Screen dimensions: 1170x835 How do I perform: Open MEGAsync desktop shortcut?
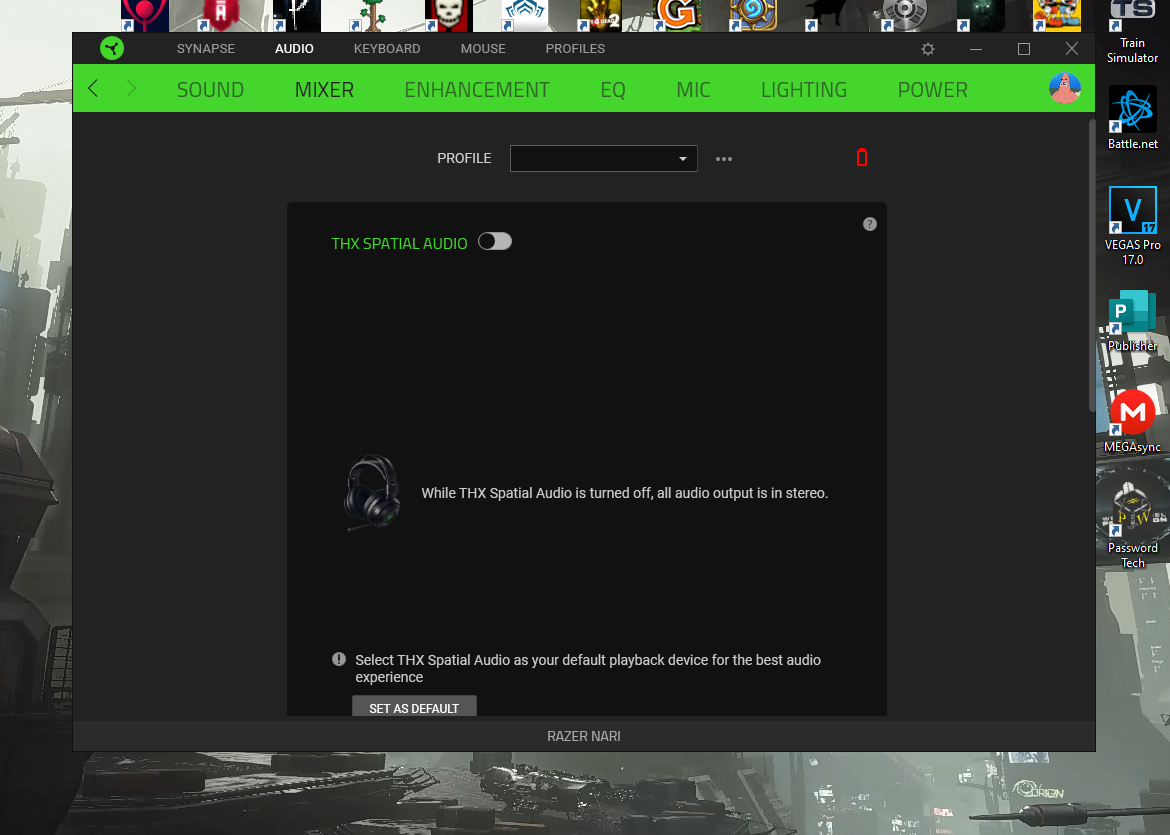pos(1132,422)
